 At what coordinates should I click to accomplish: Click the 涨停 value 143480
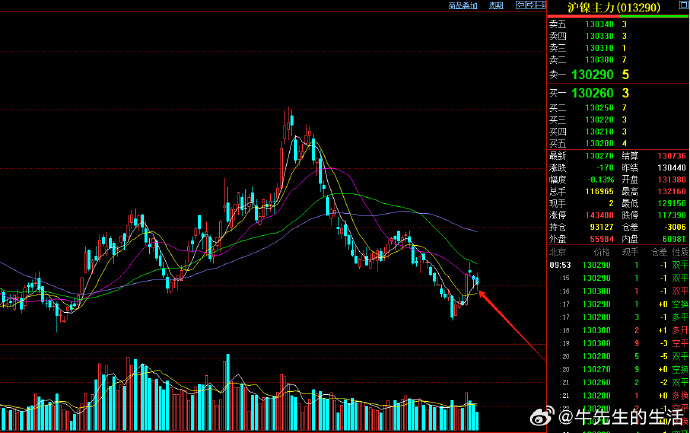pos(586,215)
